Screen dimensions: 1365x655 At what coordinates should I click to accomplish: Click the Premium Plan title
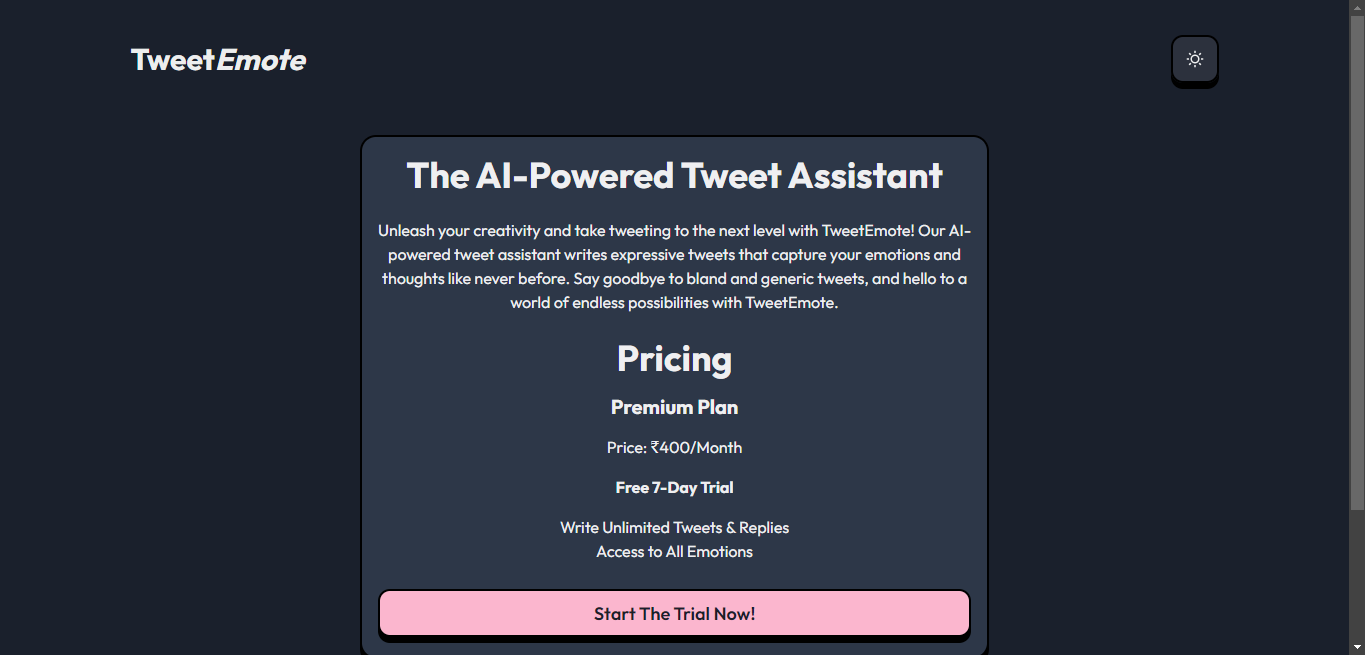674,407
